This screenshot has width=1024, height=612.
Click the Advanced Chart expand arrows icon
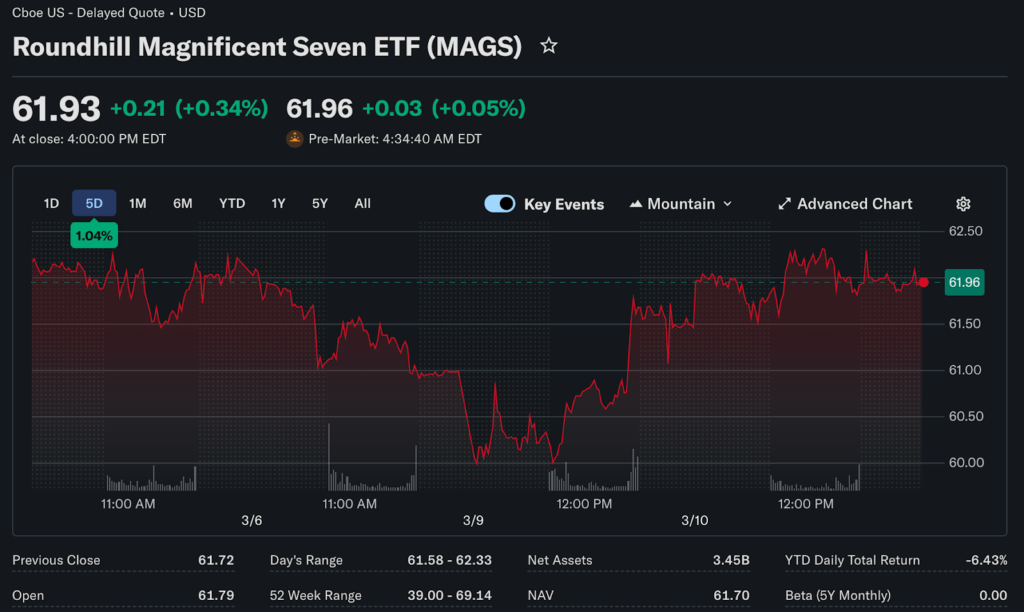tap(785, 204)
